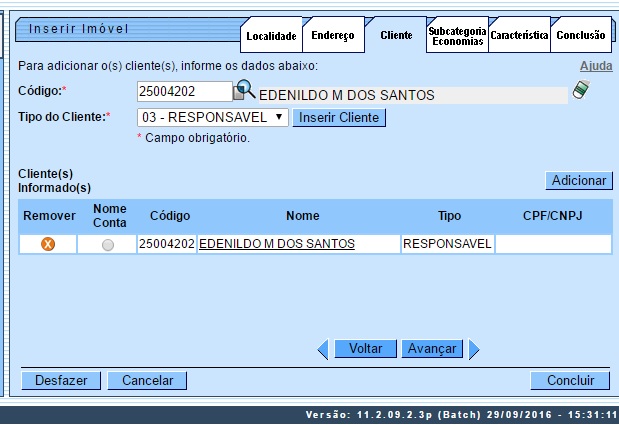Open the Conclusão tab

point(580,35)
